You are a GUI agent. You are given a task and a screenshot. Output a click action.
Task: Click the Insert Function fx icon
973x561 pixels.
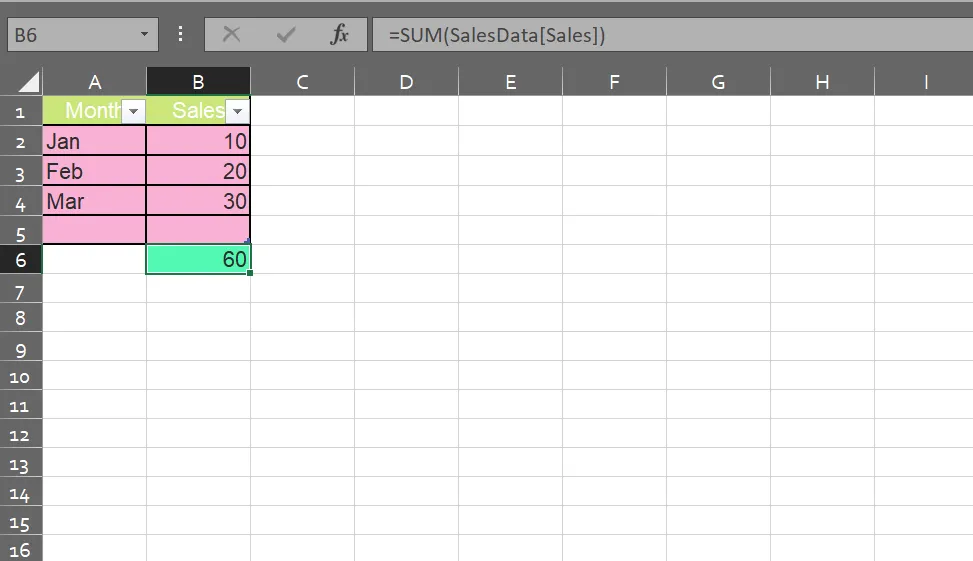pyautogui.click(x=339, y=34)
